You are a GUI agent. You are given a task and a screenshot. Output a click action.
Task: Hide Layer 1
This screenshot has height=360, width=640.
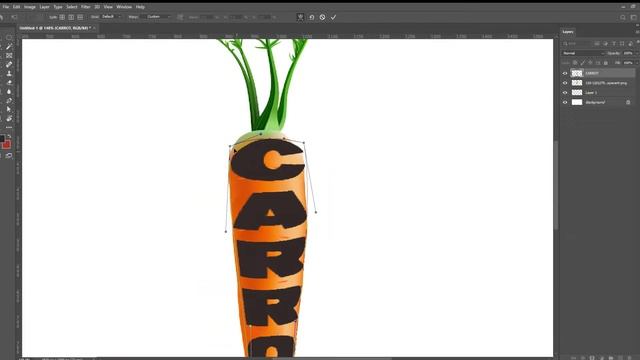pyautogui.click(x=565, y=93)
